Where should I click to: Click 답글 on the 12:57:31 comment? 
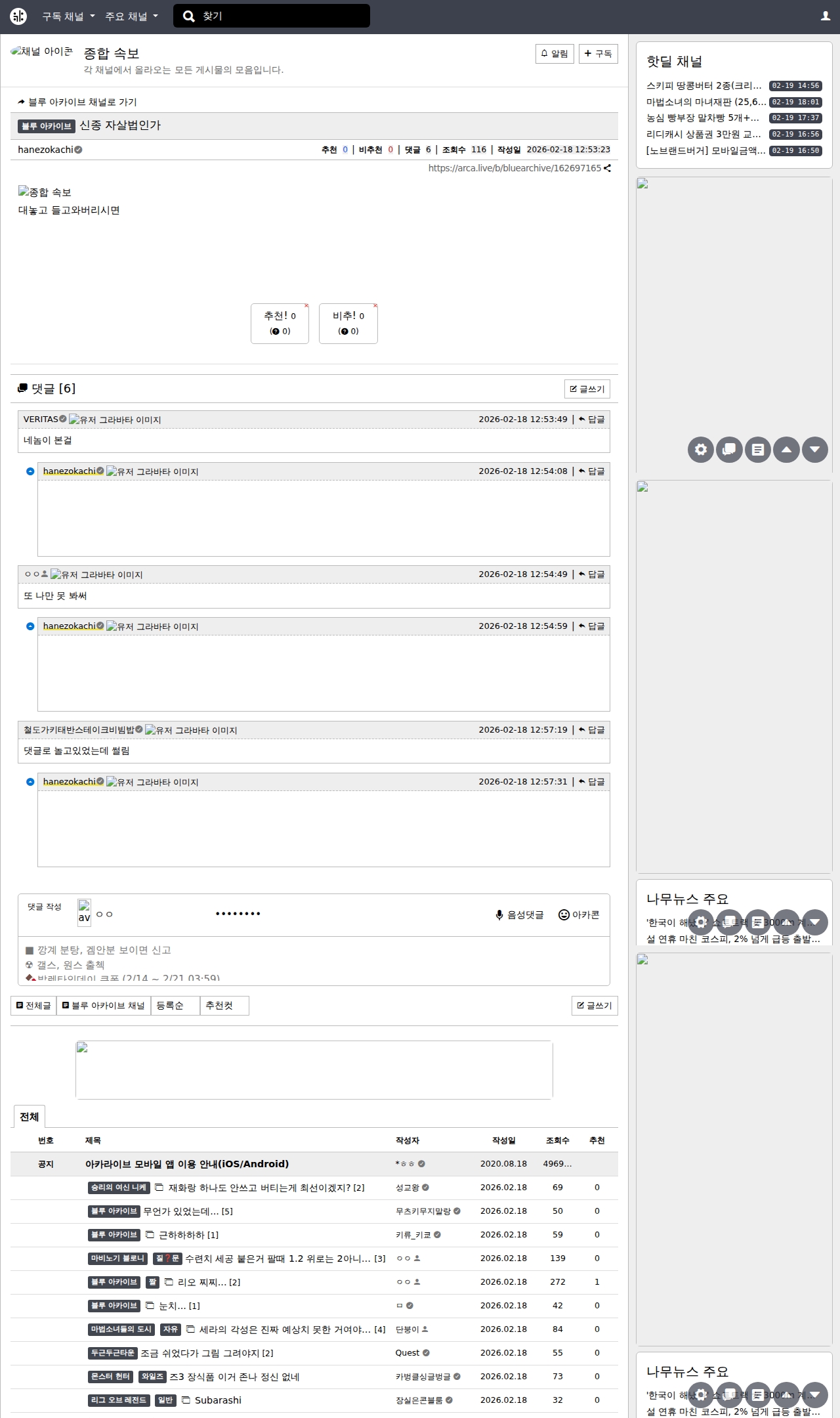pos(592,782)
